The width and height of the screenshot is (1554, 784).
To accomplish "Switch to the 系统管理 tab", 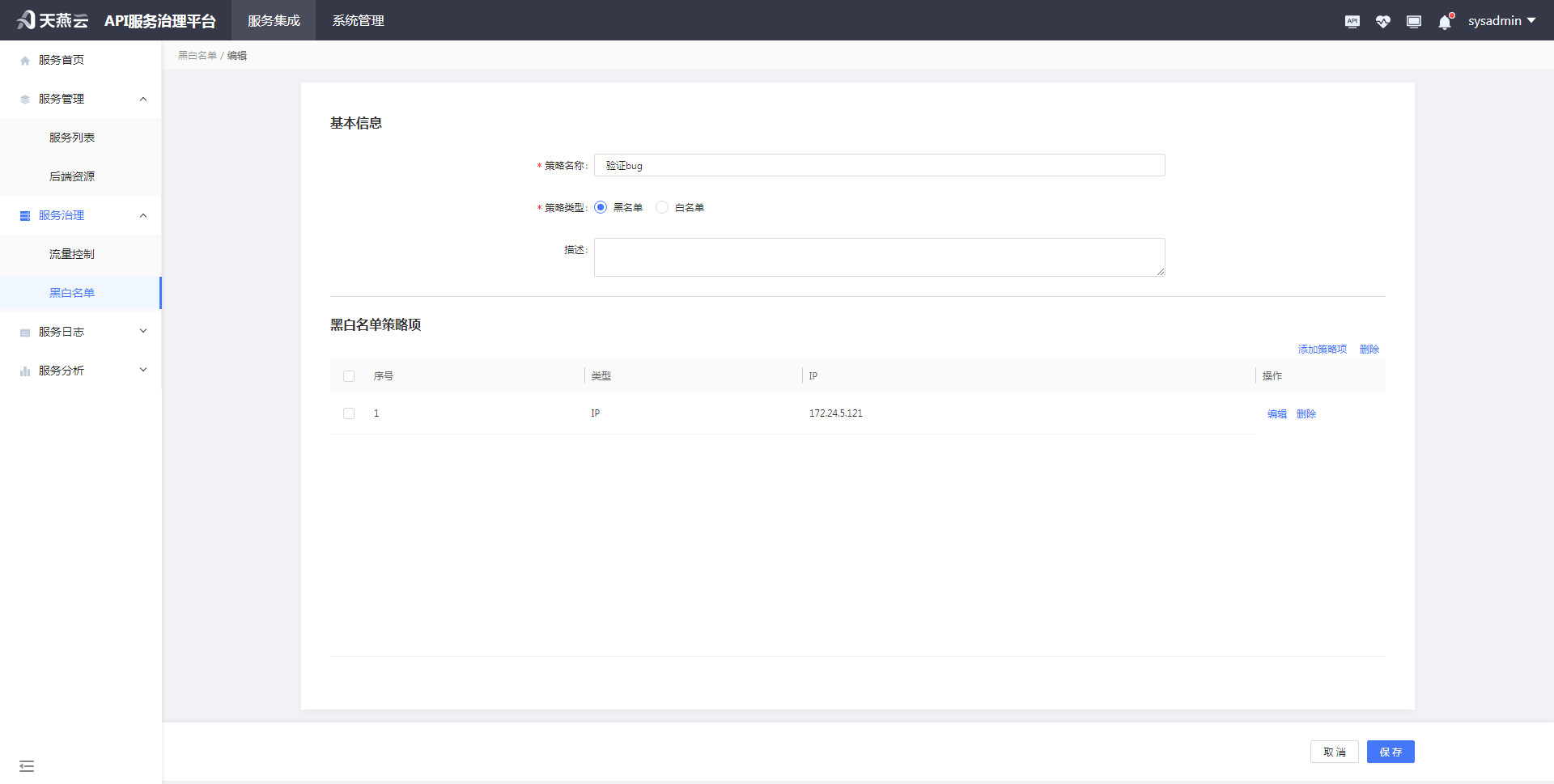I will point(358,21).
